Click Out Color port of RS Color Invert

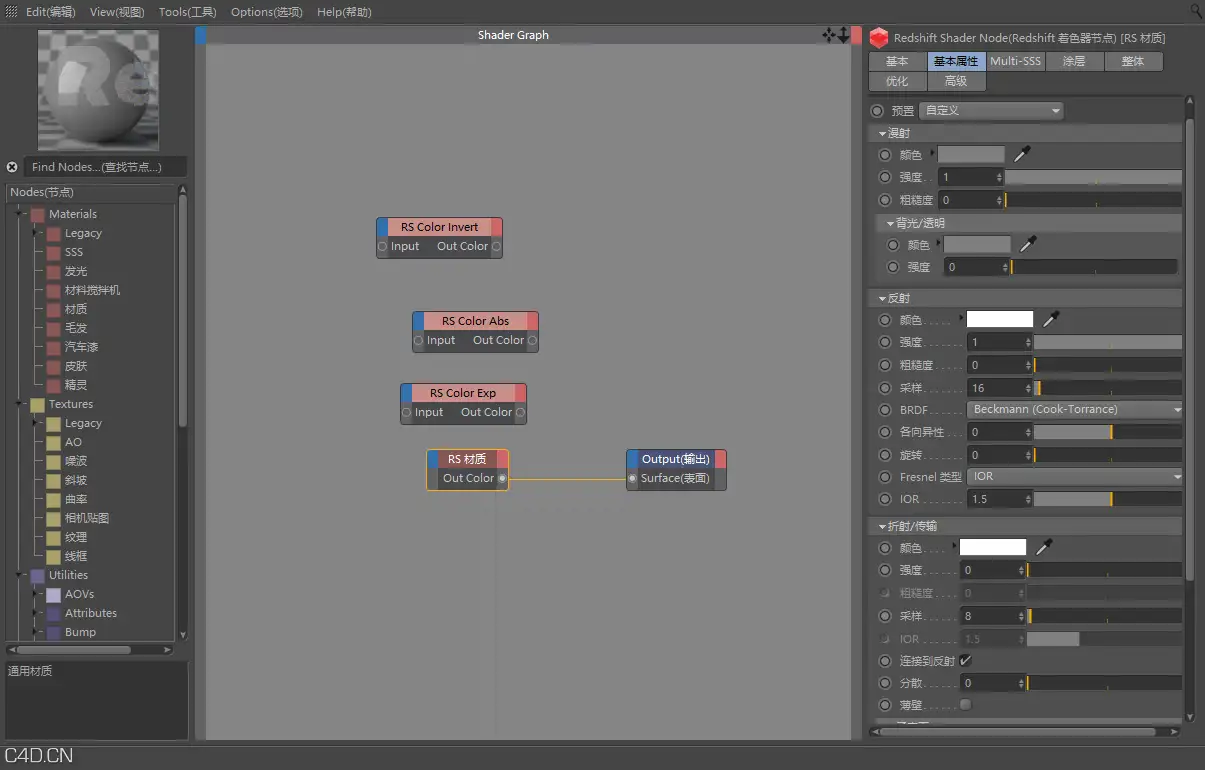click(x=496, y=246)
